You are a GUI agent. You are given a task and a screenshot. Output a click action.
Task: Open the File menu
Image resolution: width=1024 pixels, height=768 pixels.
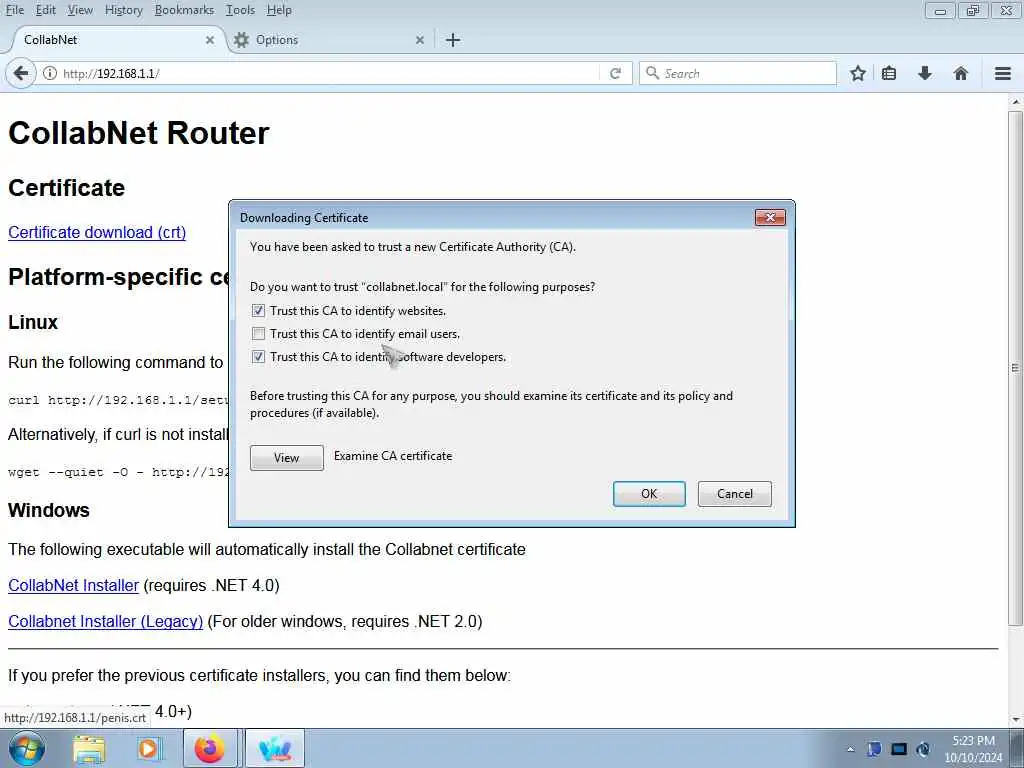14,10
